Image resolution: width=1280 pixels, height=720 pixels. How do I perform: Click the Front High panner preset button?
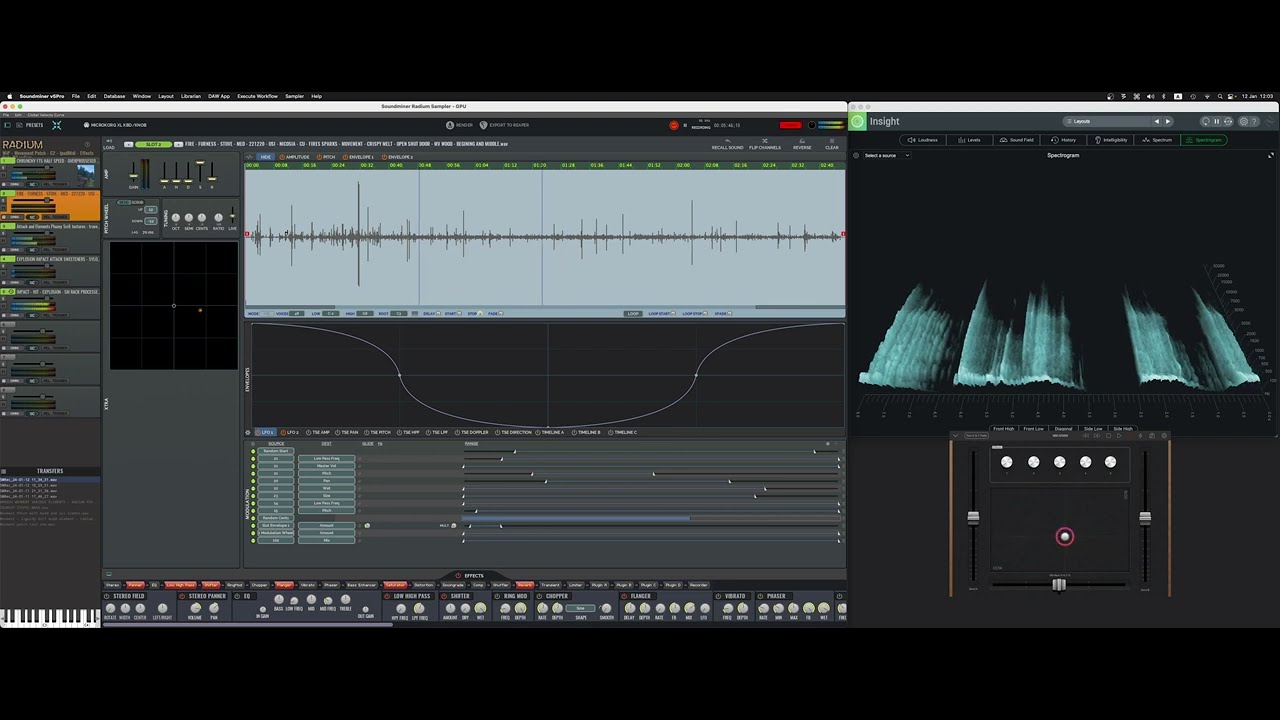tap(1003, 429)
